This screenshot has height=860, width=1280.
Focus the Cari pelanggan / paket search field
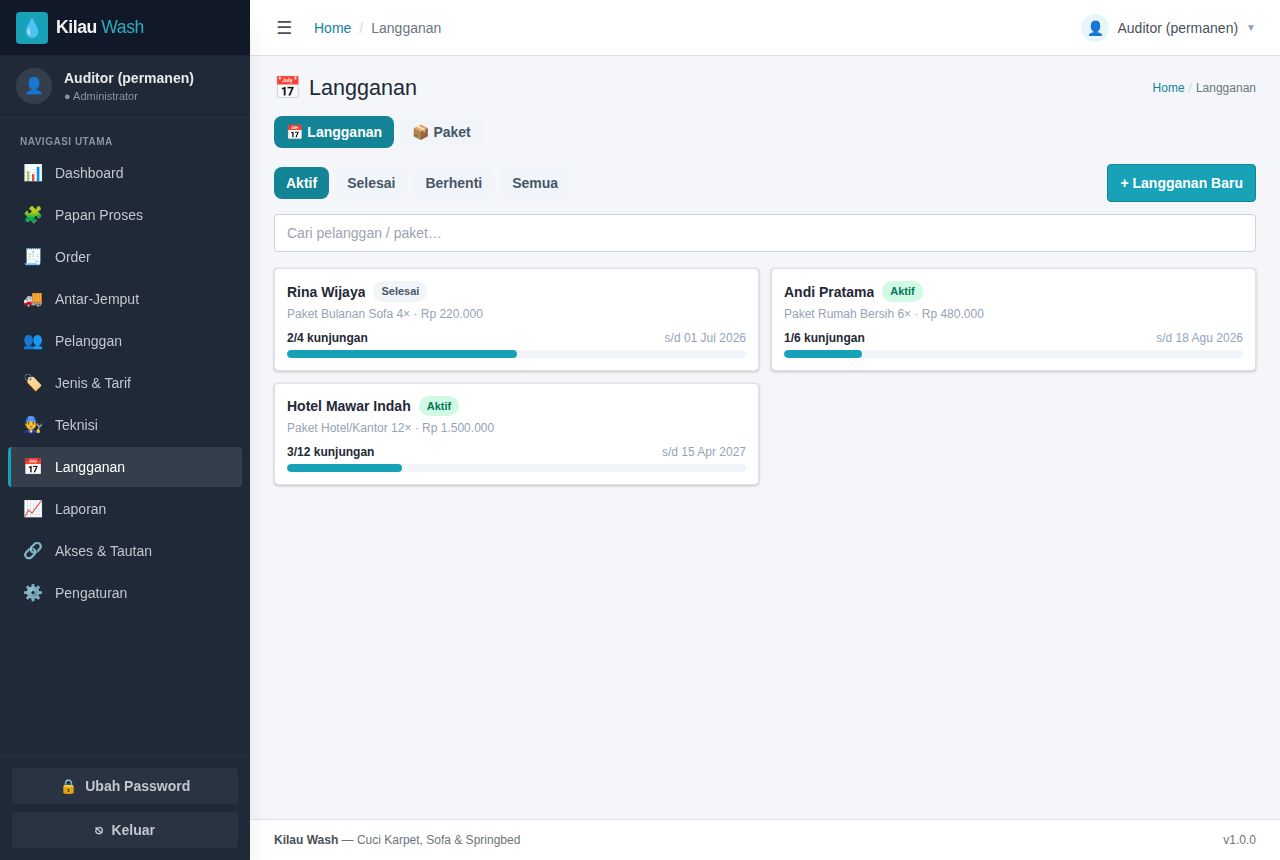765,233
